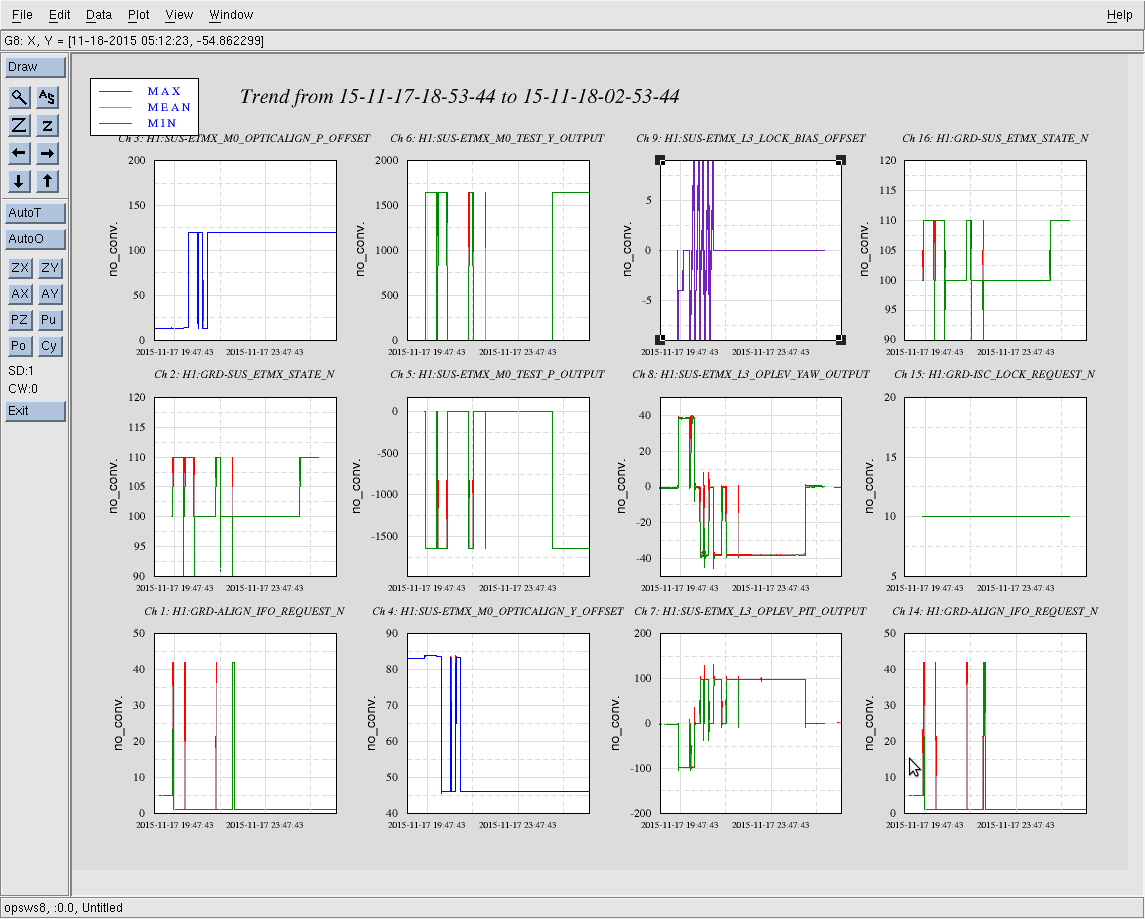
Task: Click the Ch 14 ALIGN_IFO_REQUEST_N graph title
Action: pyautogui.click(x=995, y=611)
